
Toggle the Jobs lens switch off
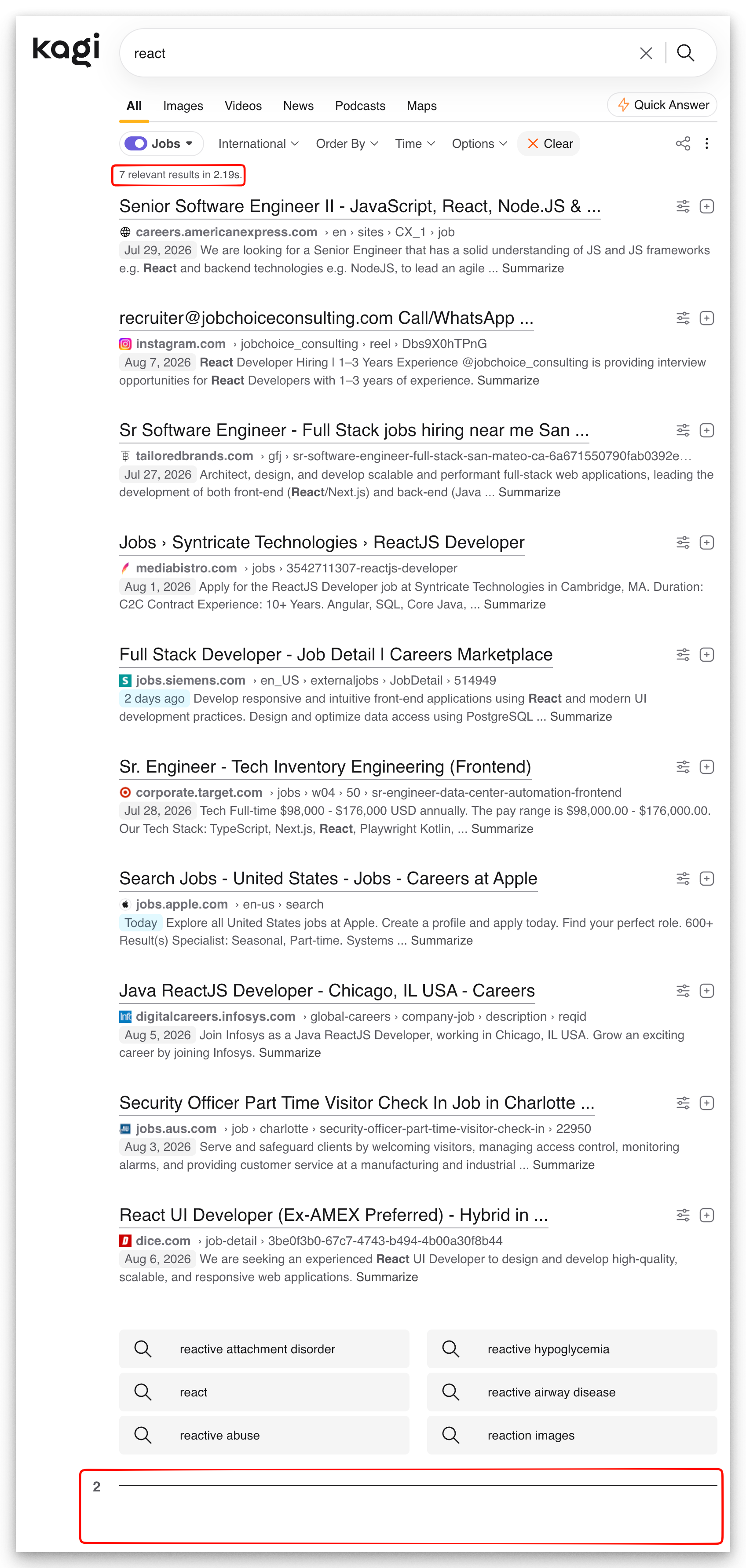coord(135,144)
